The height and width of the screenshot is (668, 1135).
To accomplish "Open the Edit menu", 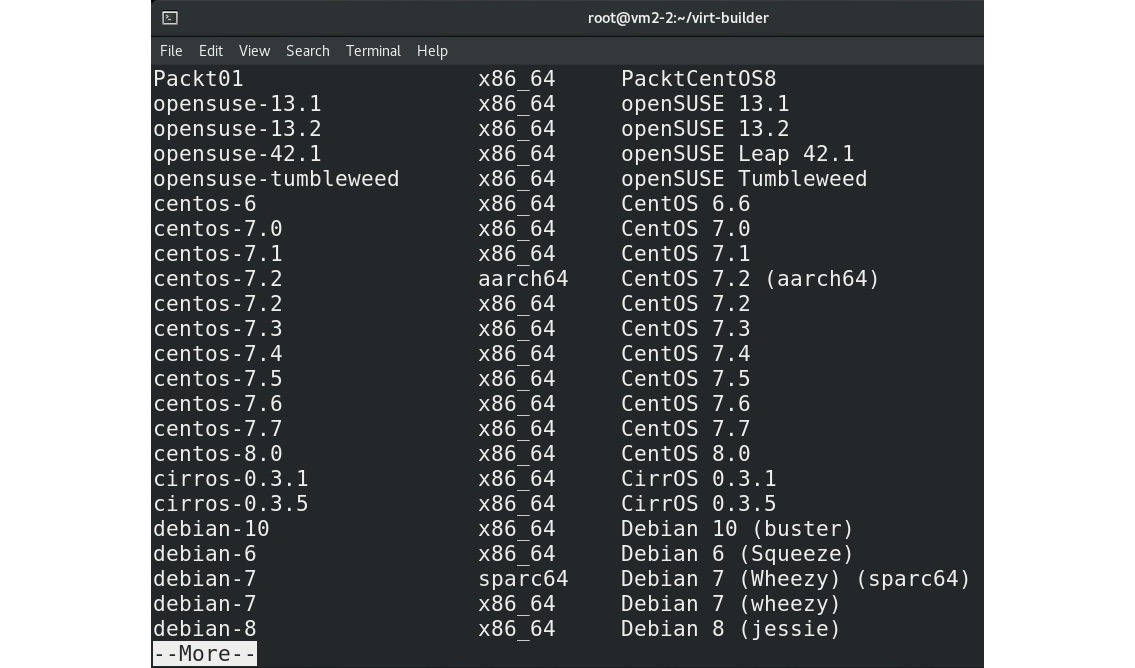I will 211,51.
